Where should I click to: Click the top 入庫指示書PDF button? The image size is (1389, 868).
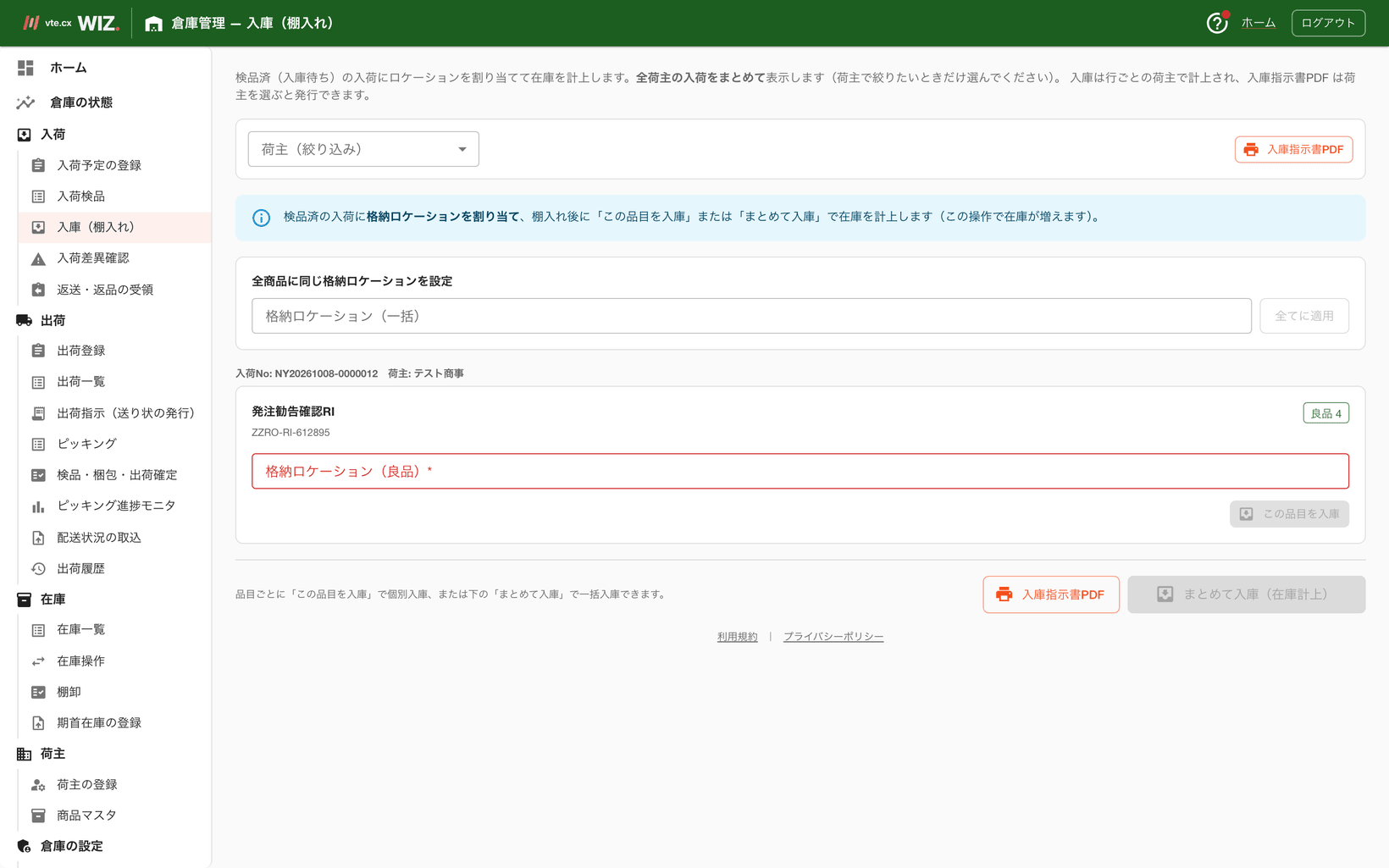coord(1293,149)
